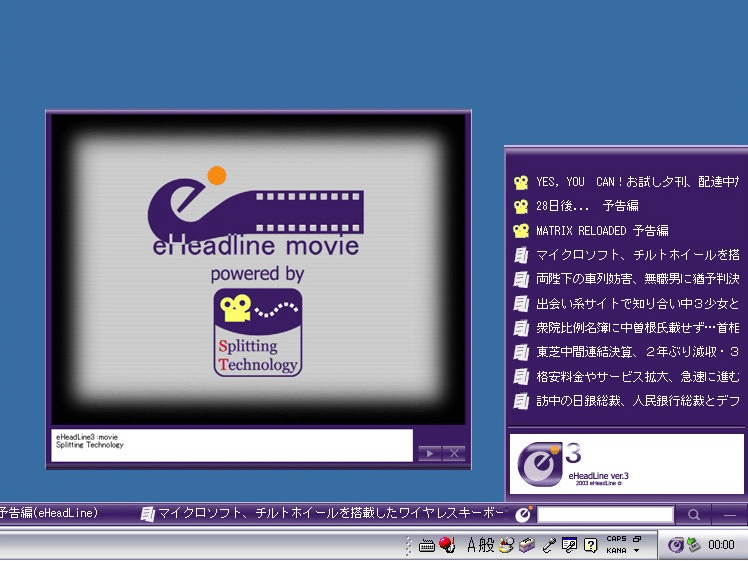Toggle KANA lock on the language bar
The image size is (748, 561).
616,551
